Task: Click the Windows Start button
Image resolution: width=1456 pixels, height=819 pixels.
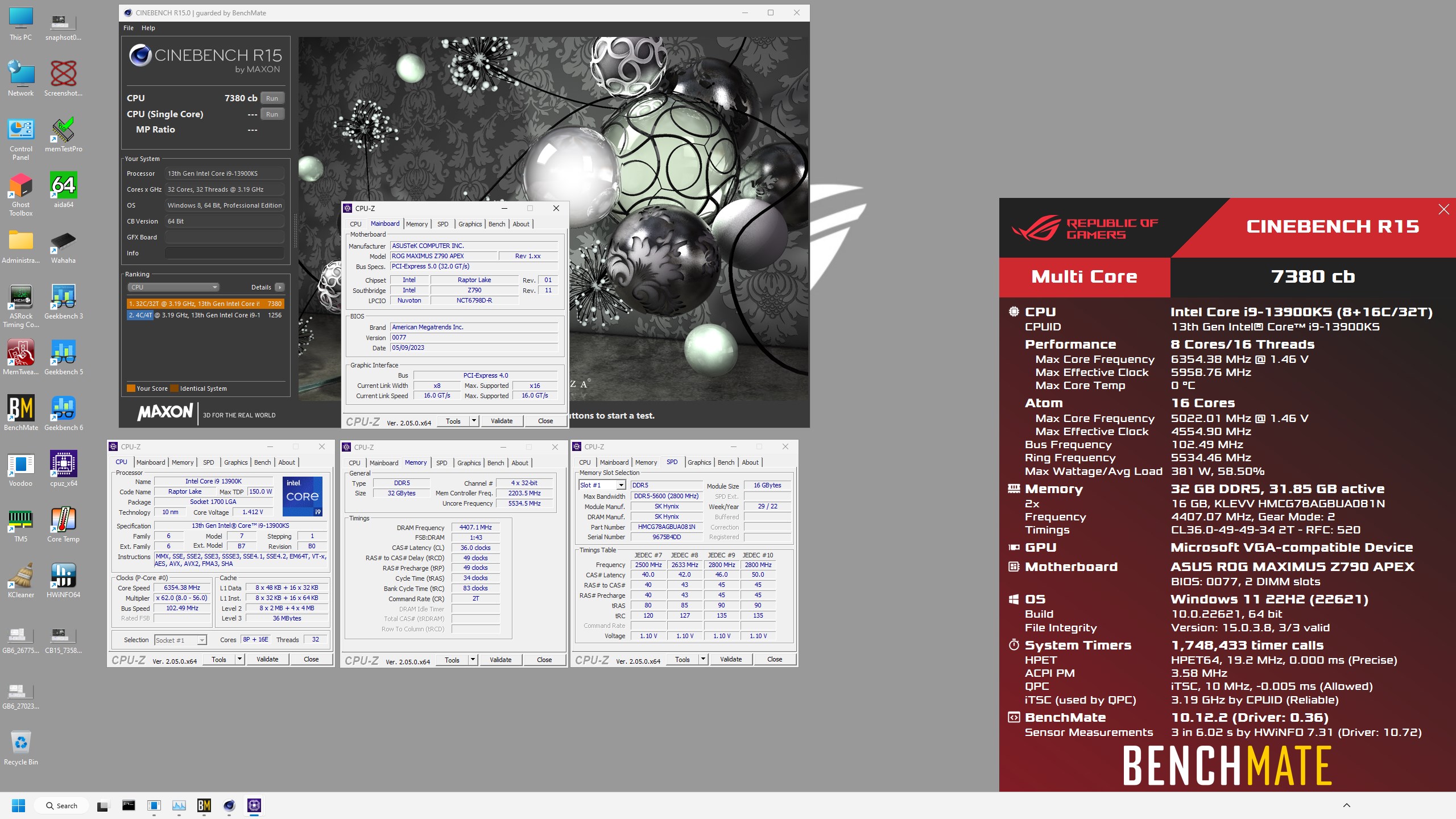Action: [19, 805]
